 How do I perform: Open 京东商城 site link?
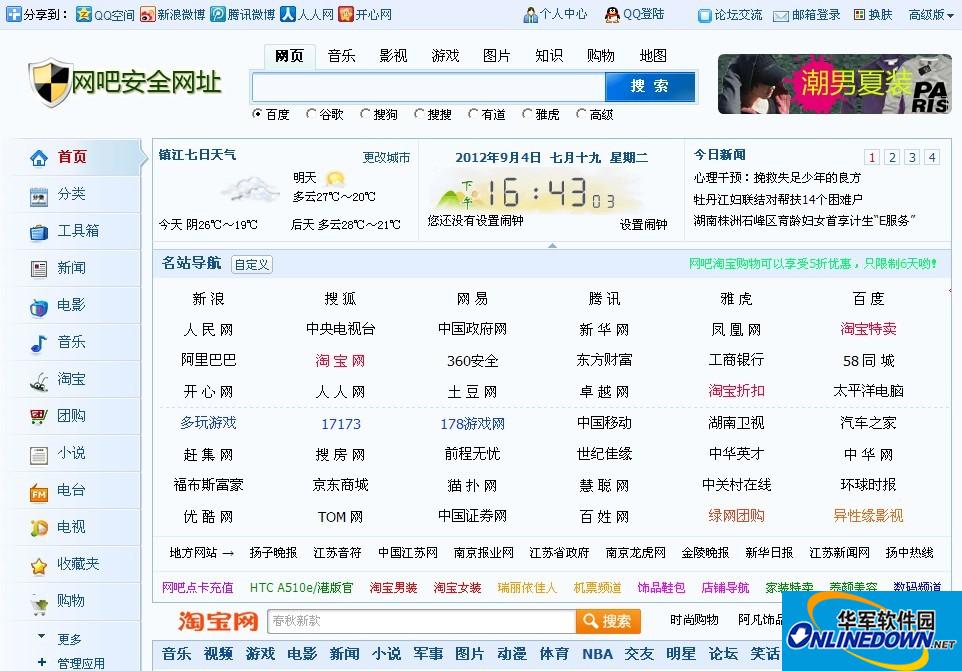[341, 485]
